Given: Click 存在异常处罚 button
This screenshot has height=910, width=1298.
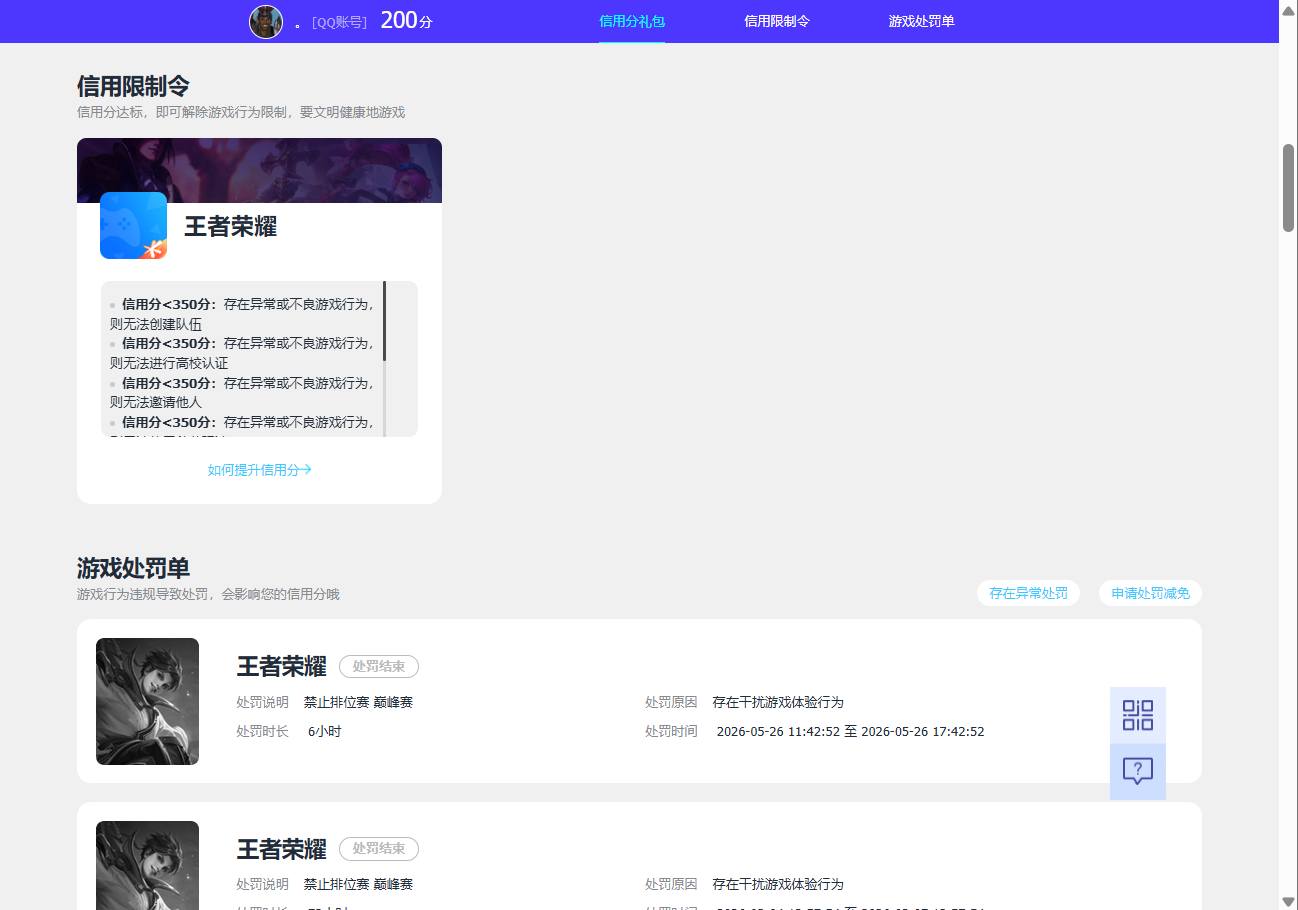Looking at the screenshot, I should tap(1028, 593).
